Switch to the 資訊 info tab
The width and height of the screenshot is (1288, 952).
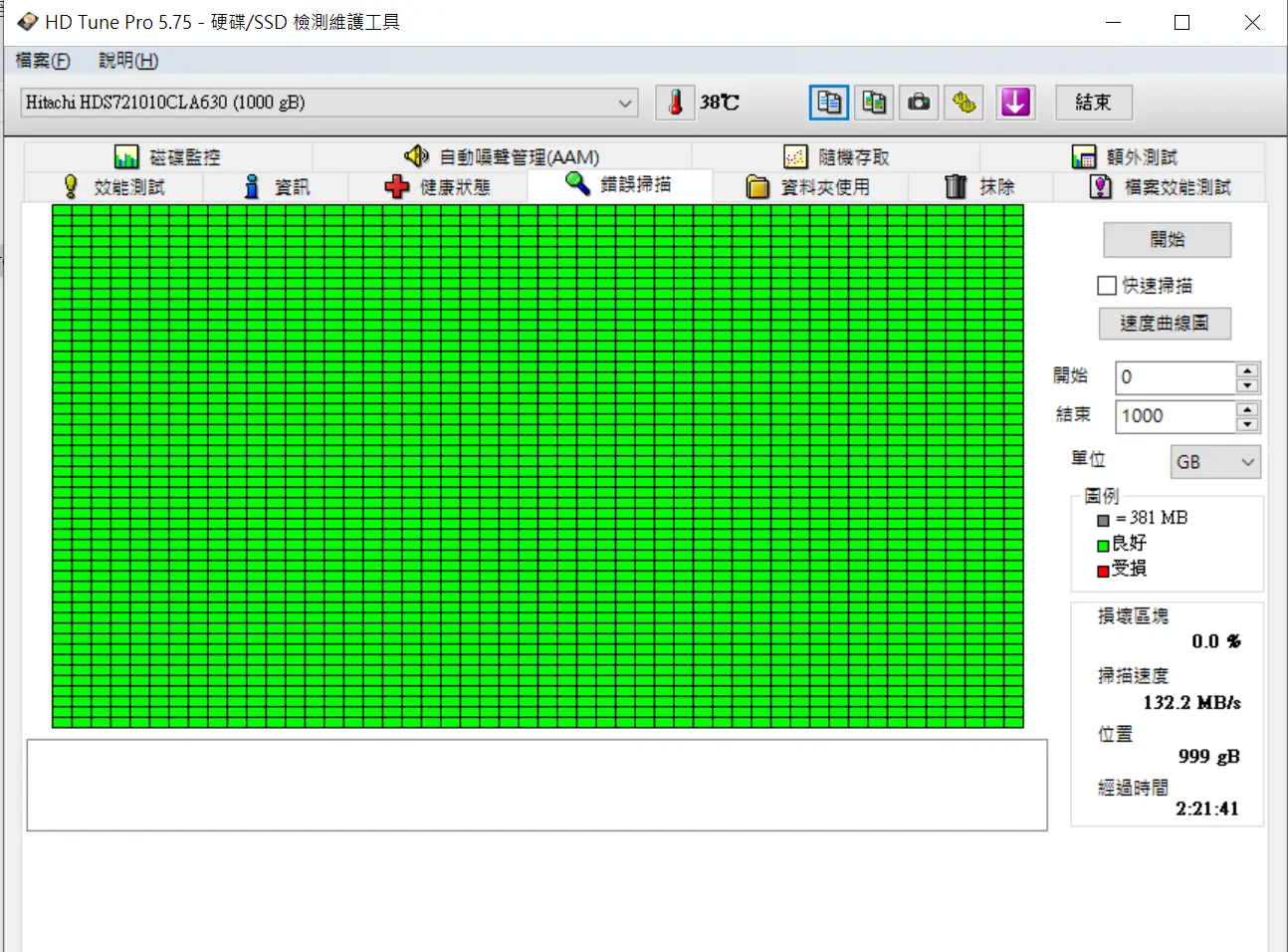coord(277,187)
